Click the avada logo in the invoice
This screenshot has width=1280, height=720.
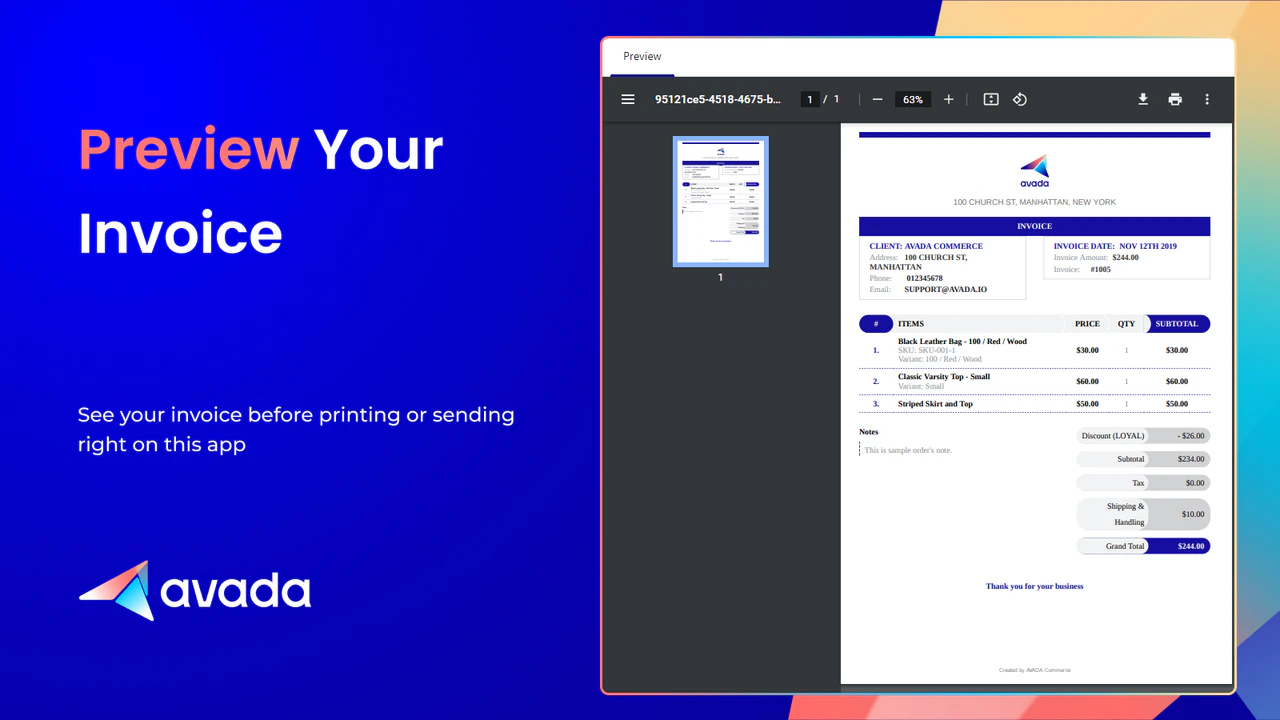point(1034,170)
